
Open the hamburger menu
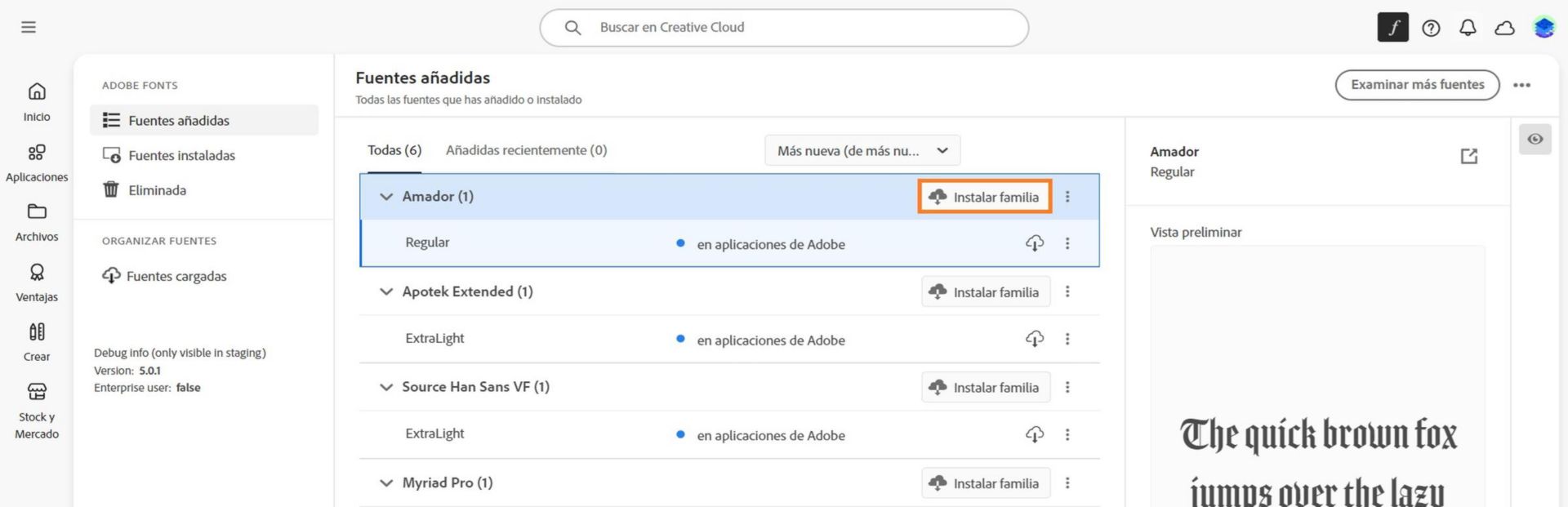pos(29,27)
